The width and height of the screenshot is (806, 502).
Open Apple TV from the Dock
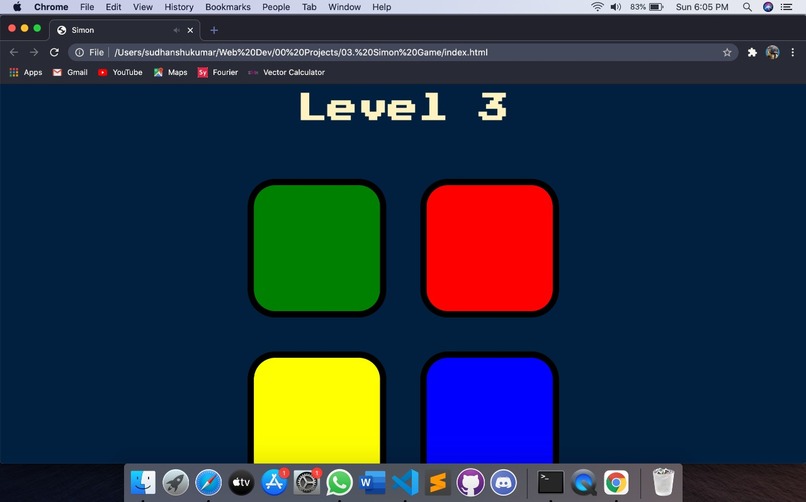(241, 482)
